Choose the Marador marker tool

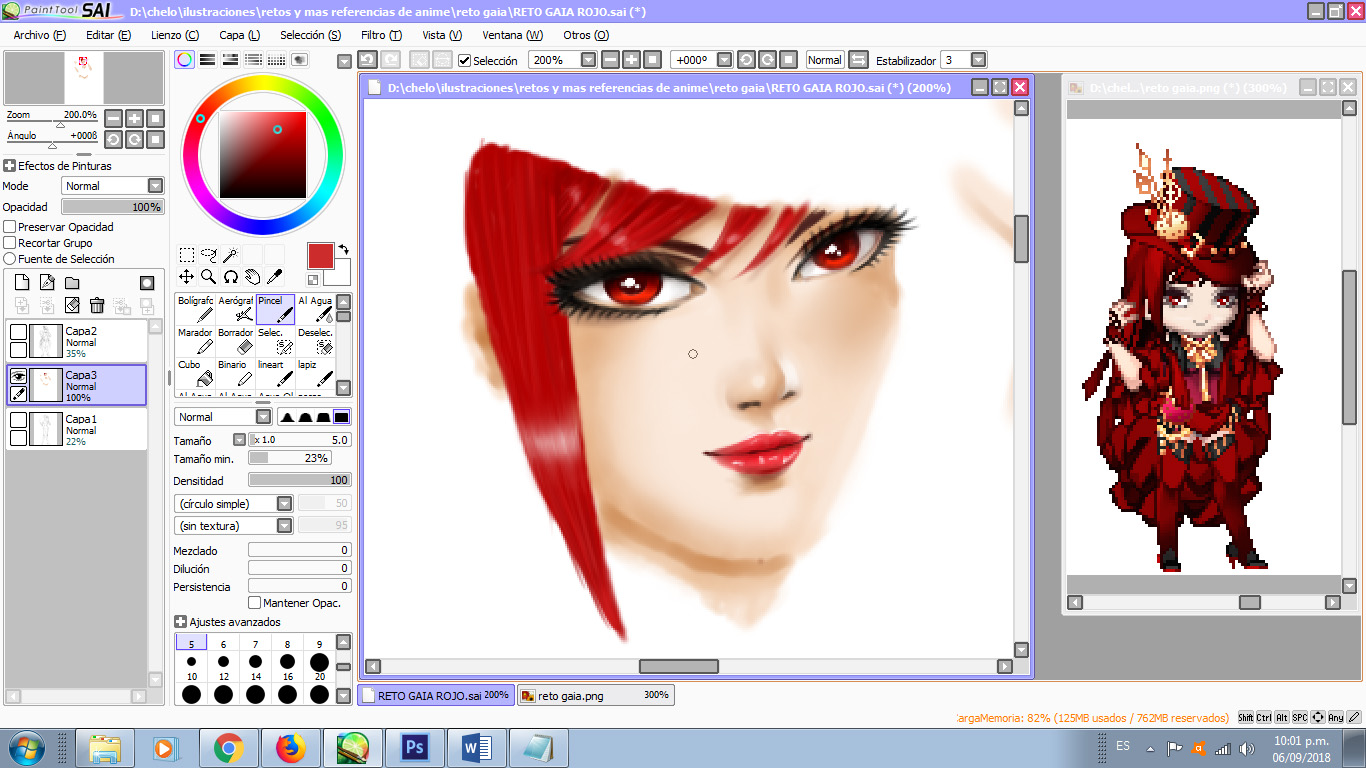pyautogui.click(x=195, y=341)
